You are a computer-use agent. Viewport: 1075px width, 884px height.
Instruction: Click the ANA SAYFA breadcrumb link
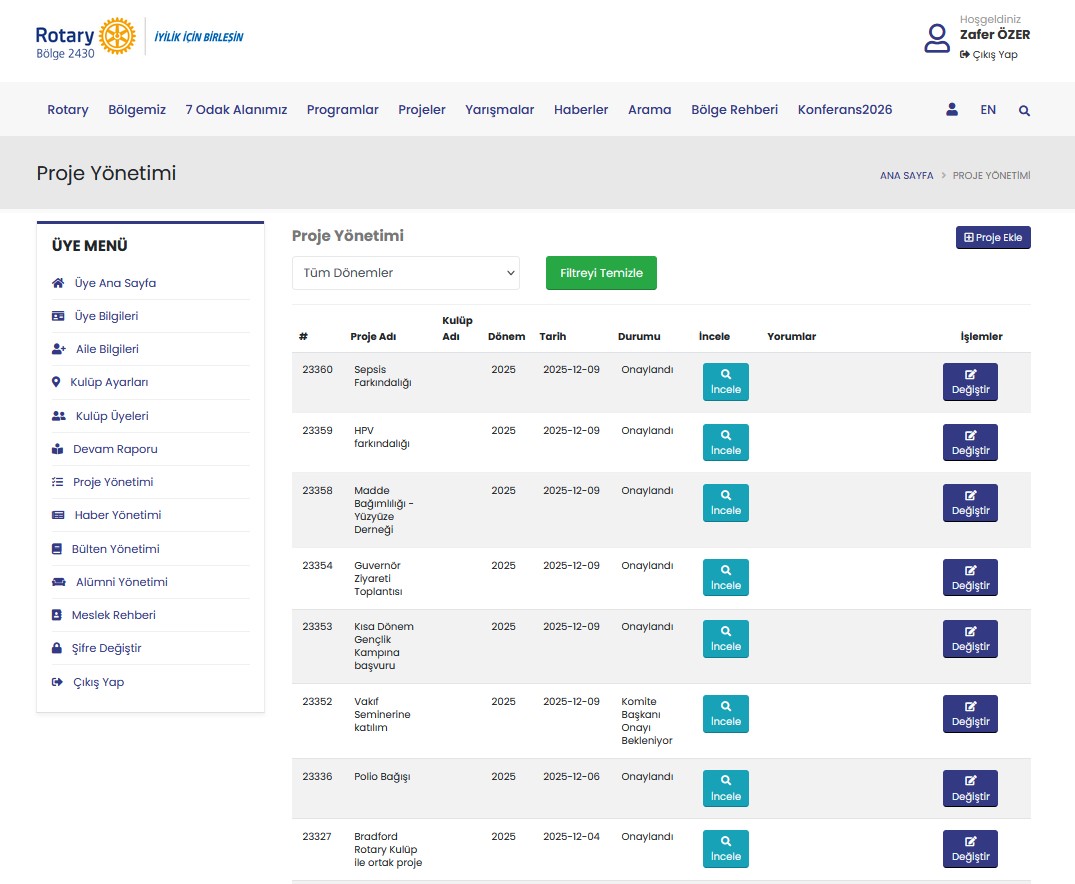coord(906,175)
